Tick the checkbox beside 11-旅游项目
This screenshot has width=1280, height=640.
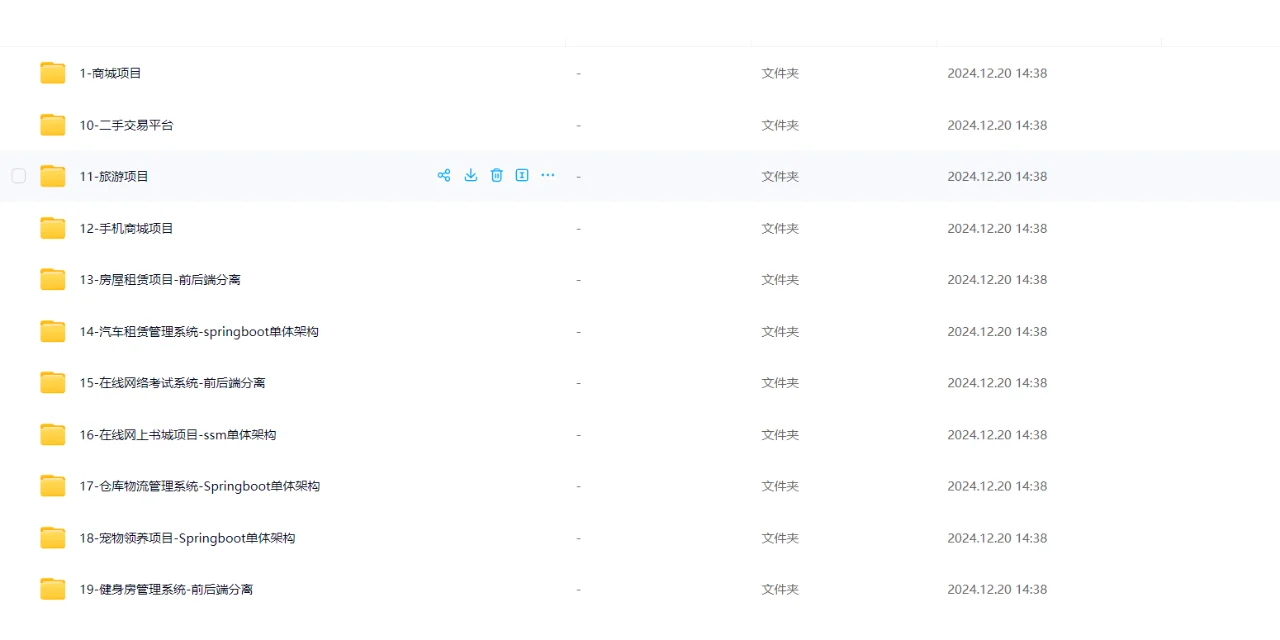(x=19, y=176)
